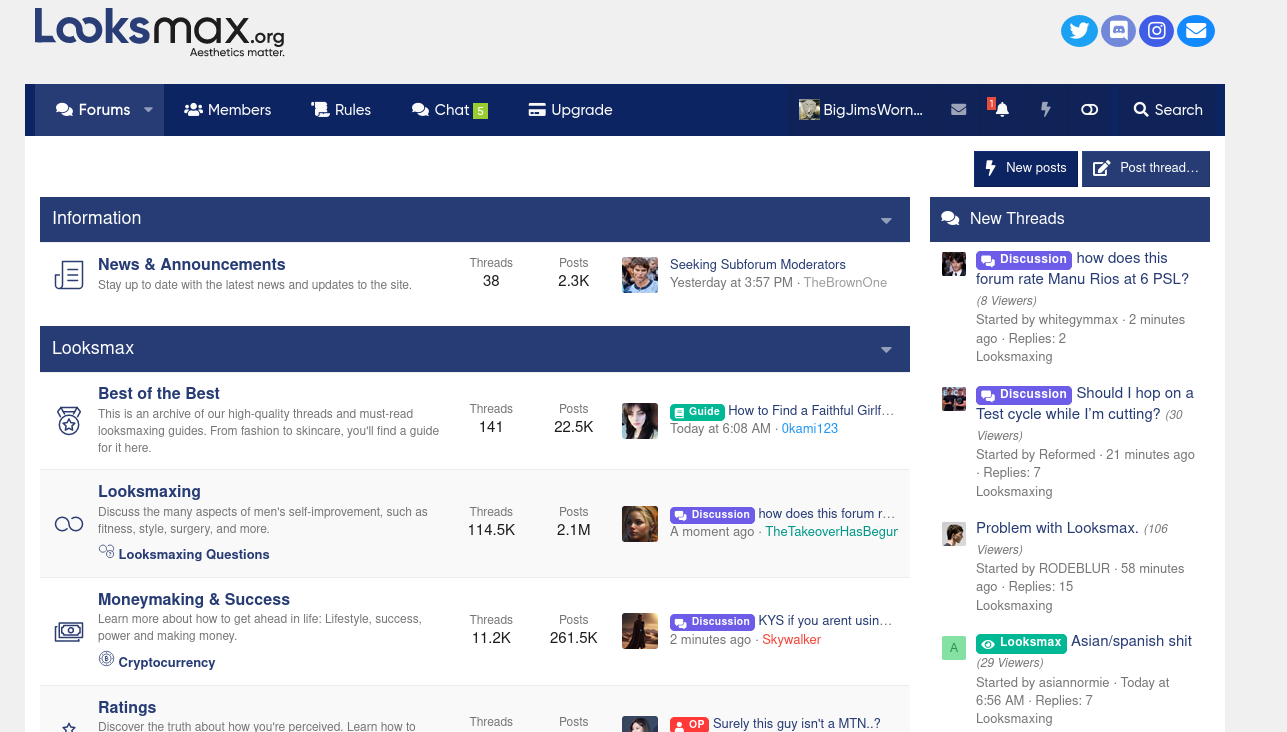The height and width of the screenshot is (732, 1287).
Task: Expand the Forums dropdown arrow
Action: [x=148, y=110]
